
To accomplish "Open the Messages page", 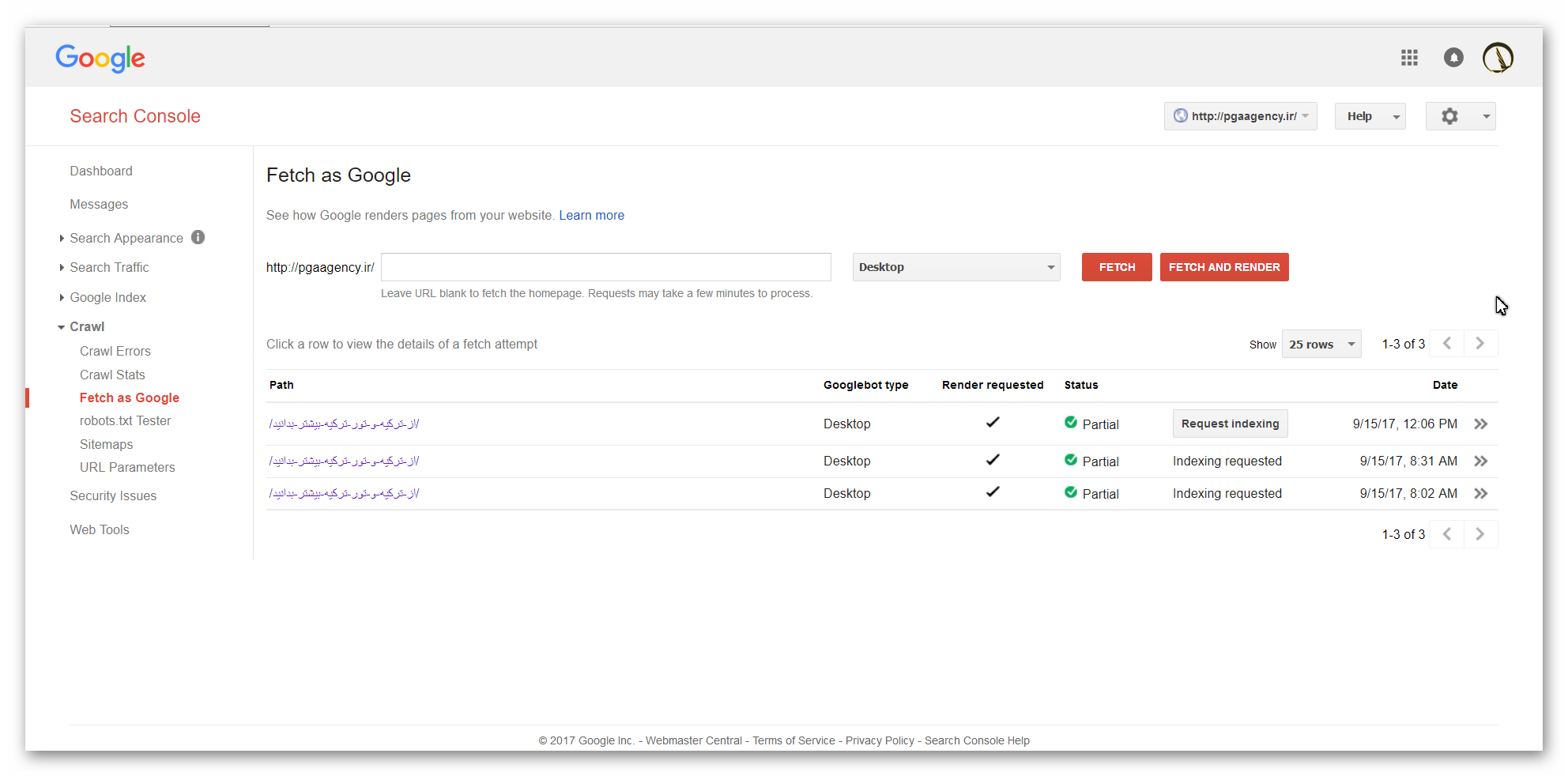I will (x=99, y=205).
